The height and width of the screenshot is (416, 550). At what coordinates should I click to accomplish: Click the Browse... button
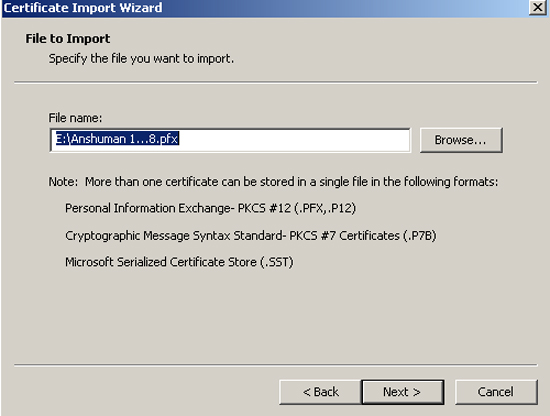pyautogui.click(x=461, y=140)
